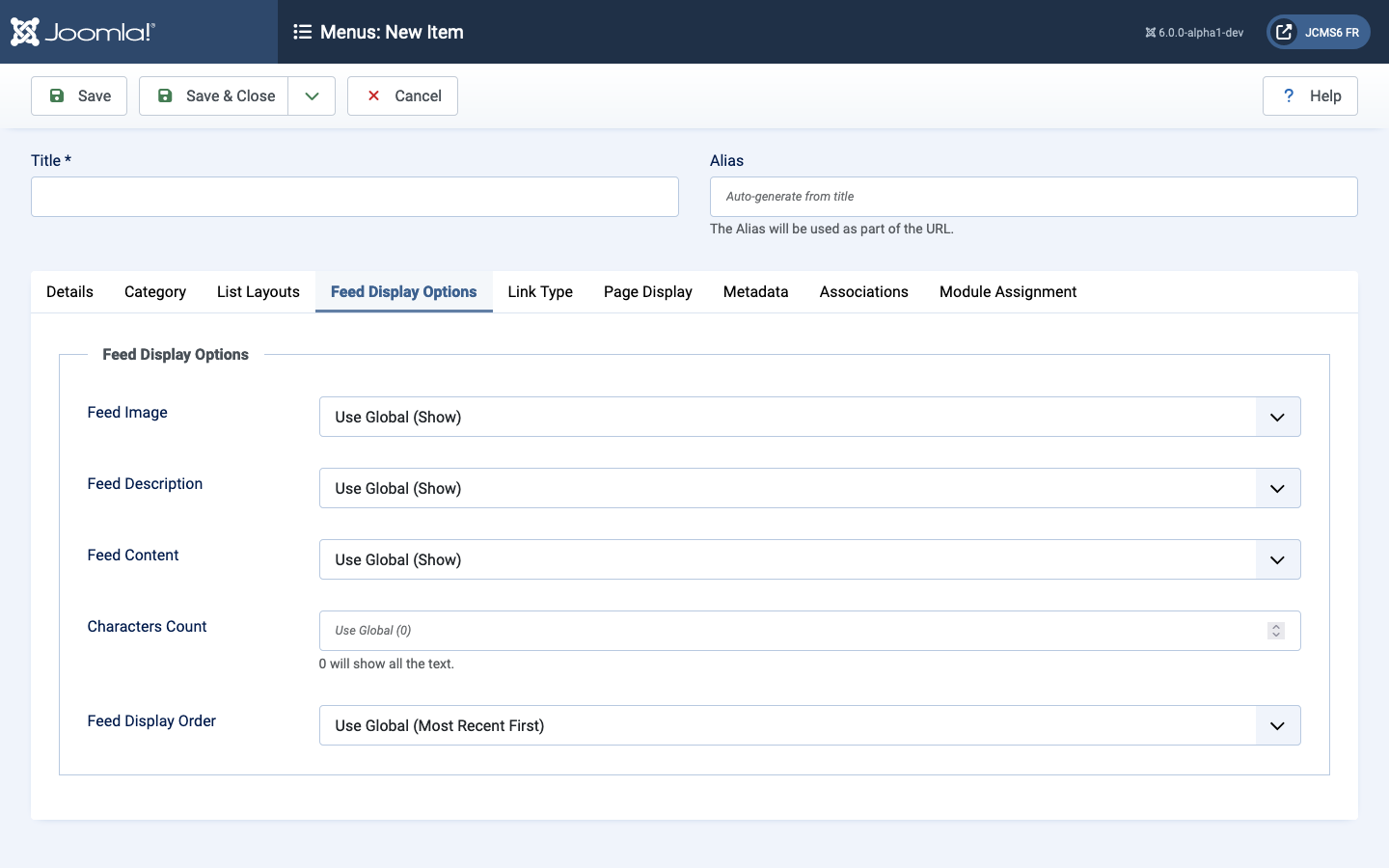The width and height of the screenshot is (1389, 868).
Task: Open the Feed Content dropdown
Action: pos(1277,559)
